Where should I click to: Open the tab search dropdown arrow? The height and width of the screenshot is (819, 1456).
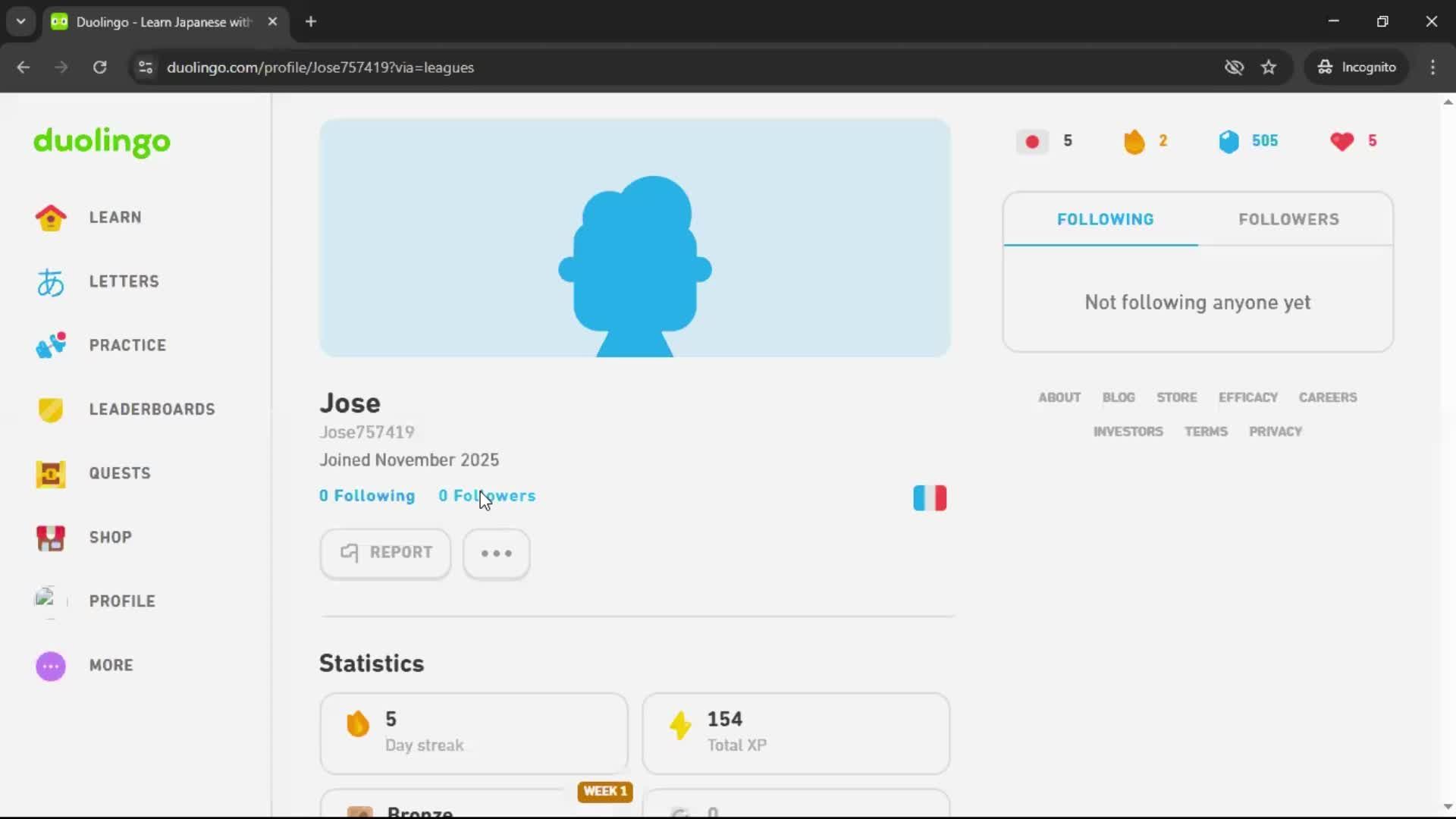coord(20,21)
